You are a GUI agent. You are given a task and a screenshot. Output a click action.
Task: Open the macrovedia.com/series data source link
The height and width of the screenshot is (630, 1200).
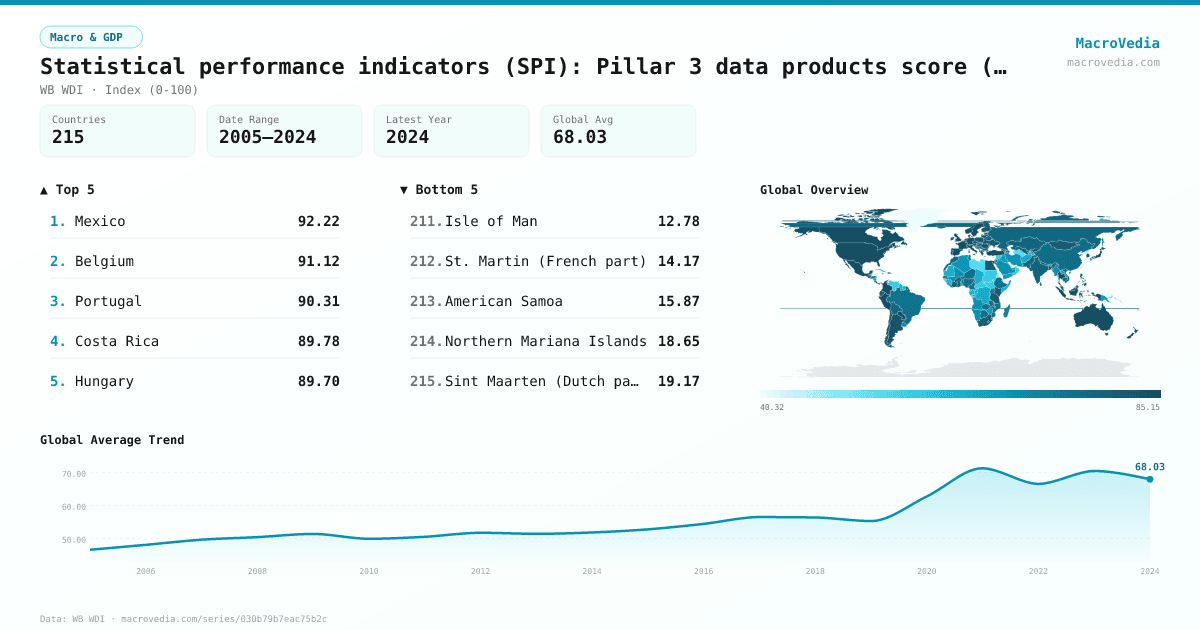(222, 618)
